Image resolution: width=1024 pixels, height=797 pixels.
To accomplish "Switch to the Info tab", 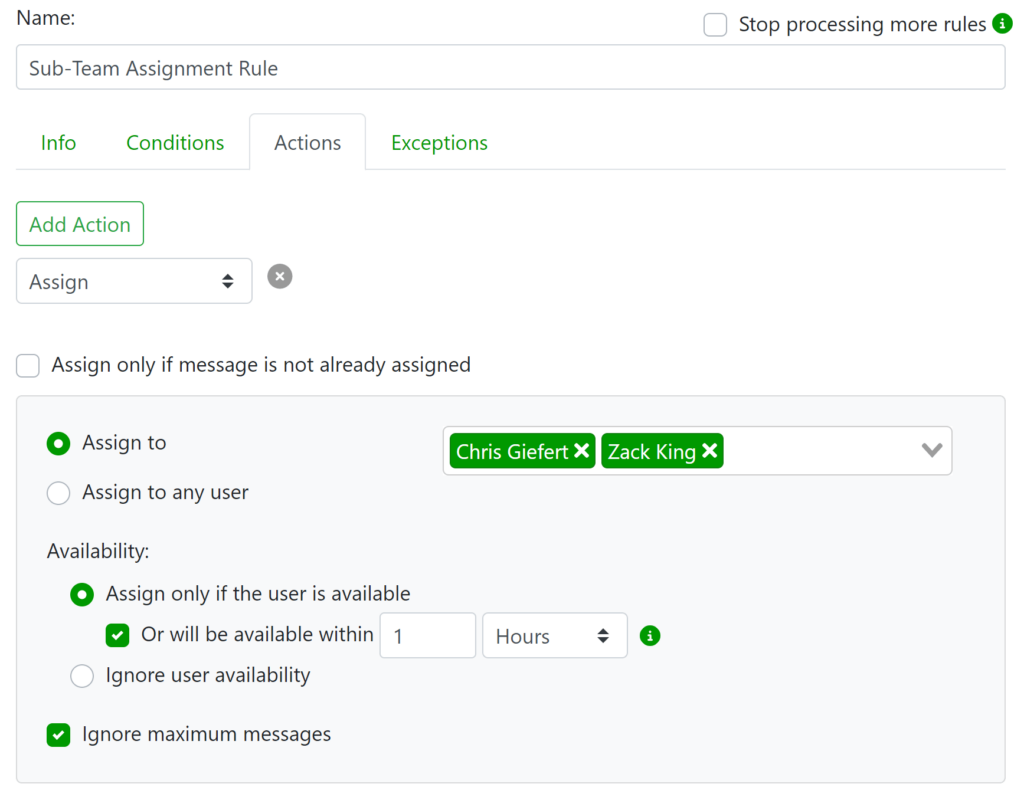I will point(58,142).
